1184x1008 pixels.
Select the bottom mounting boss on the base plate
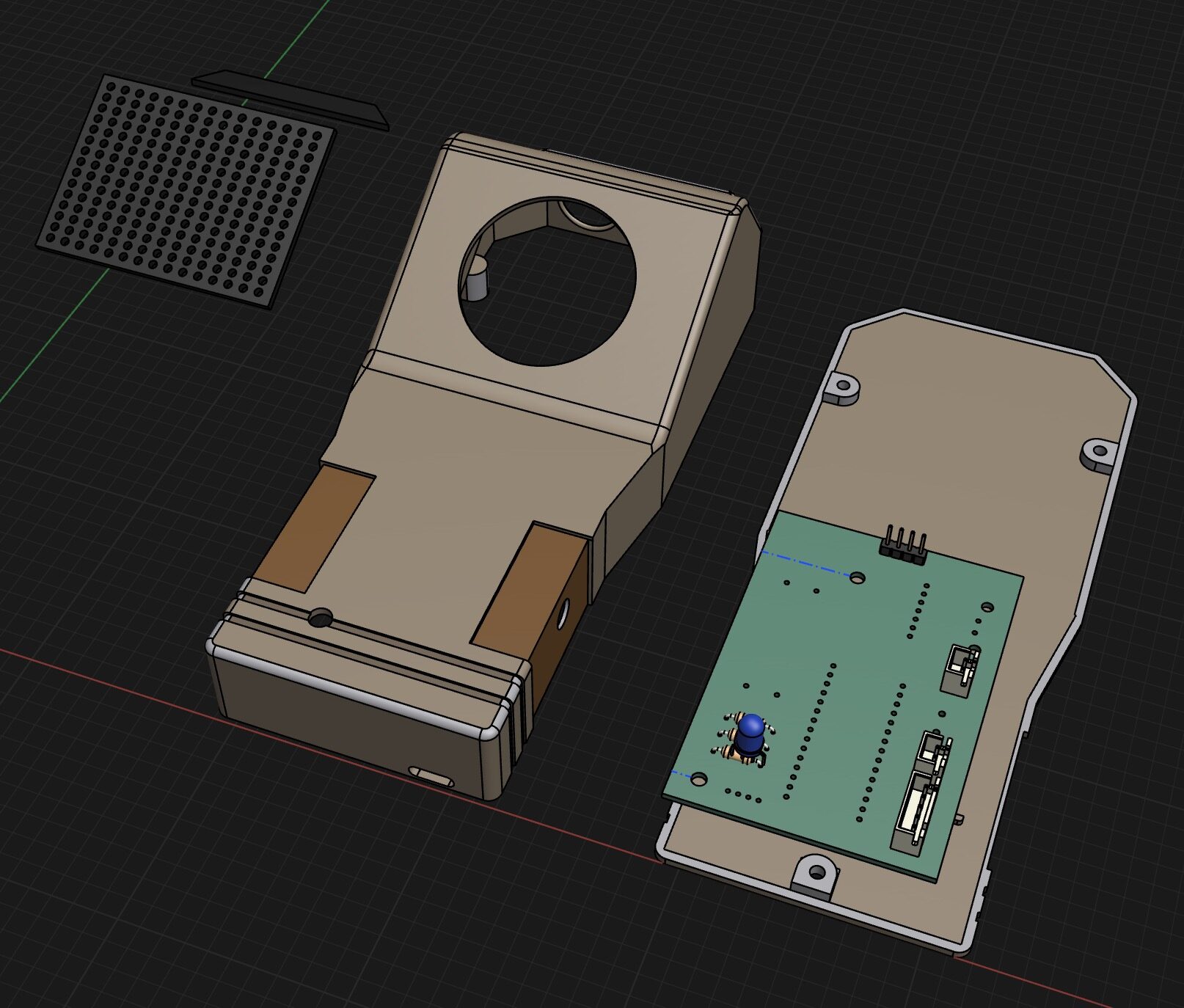point(814,876)
